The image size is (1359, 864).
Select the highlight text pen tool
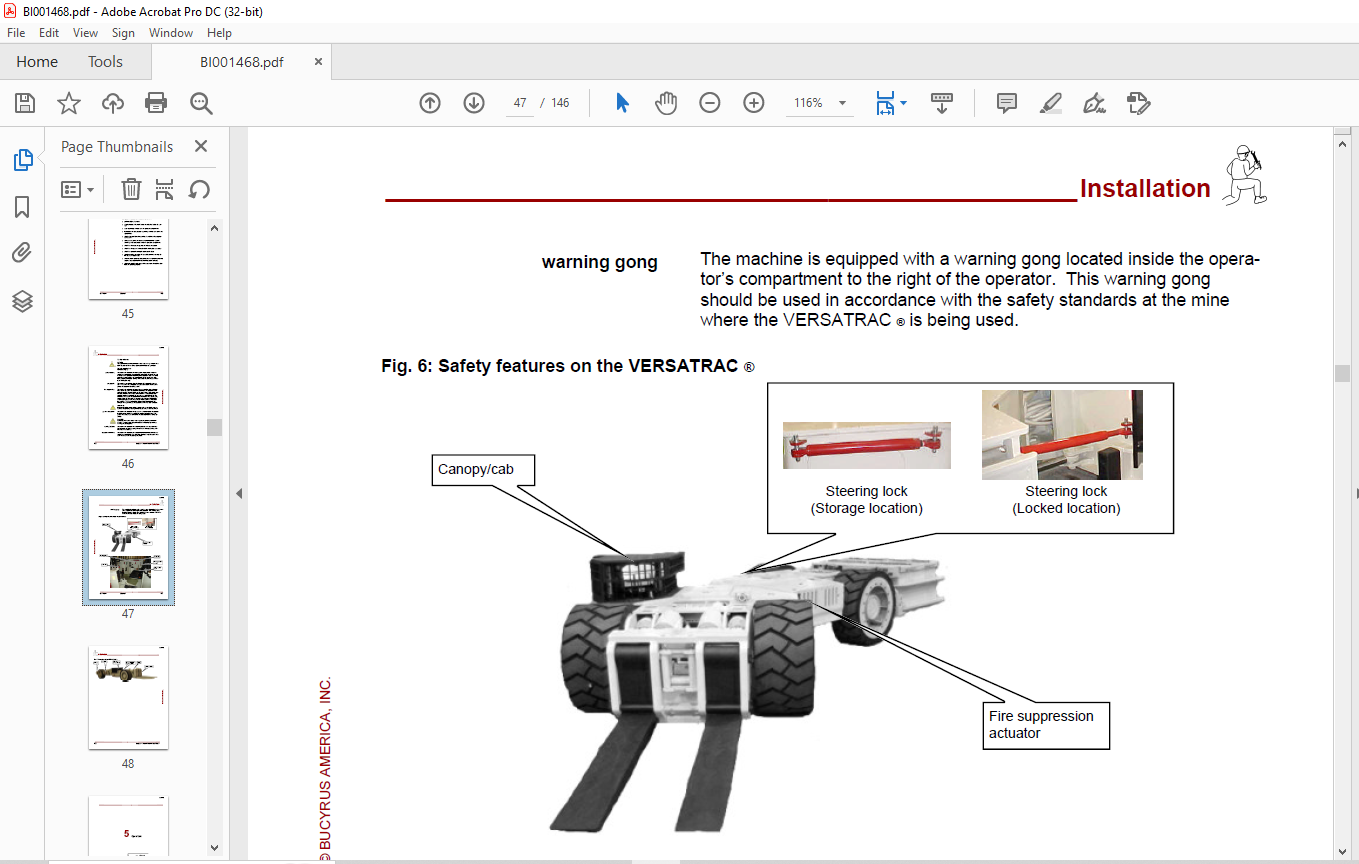[1050, 103]
